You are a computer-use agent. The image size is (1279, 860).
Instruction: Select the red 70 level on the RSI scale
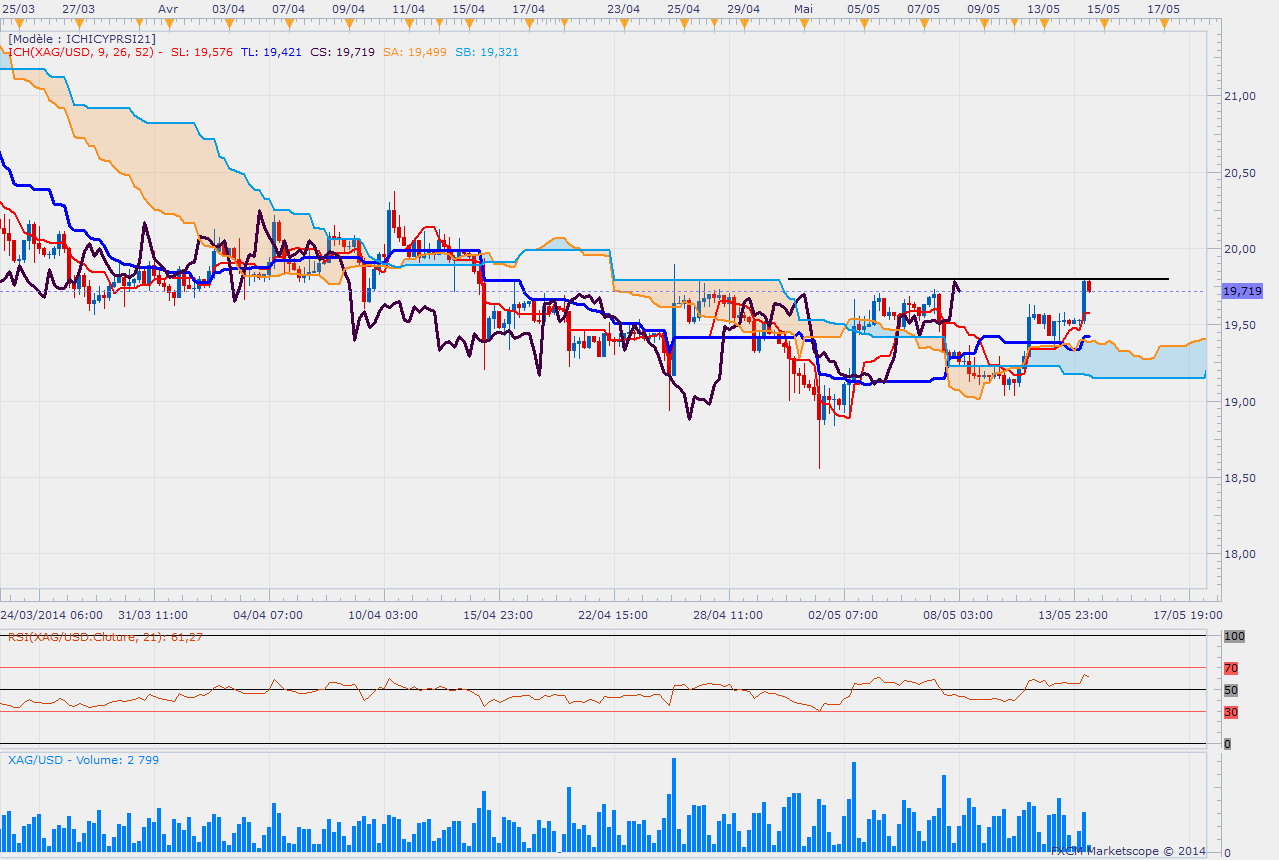(1231, 668)
